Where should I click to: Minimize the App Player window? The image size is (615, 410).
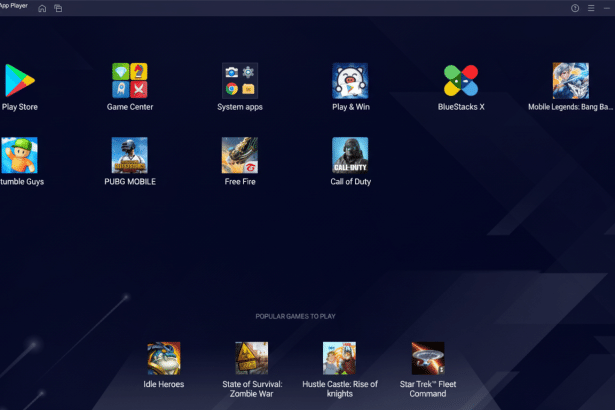click(607, 8)
